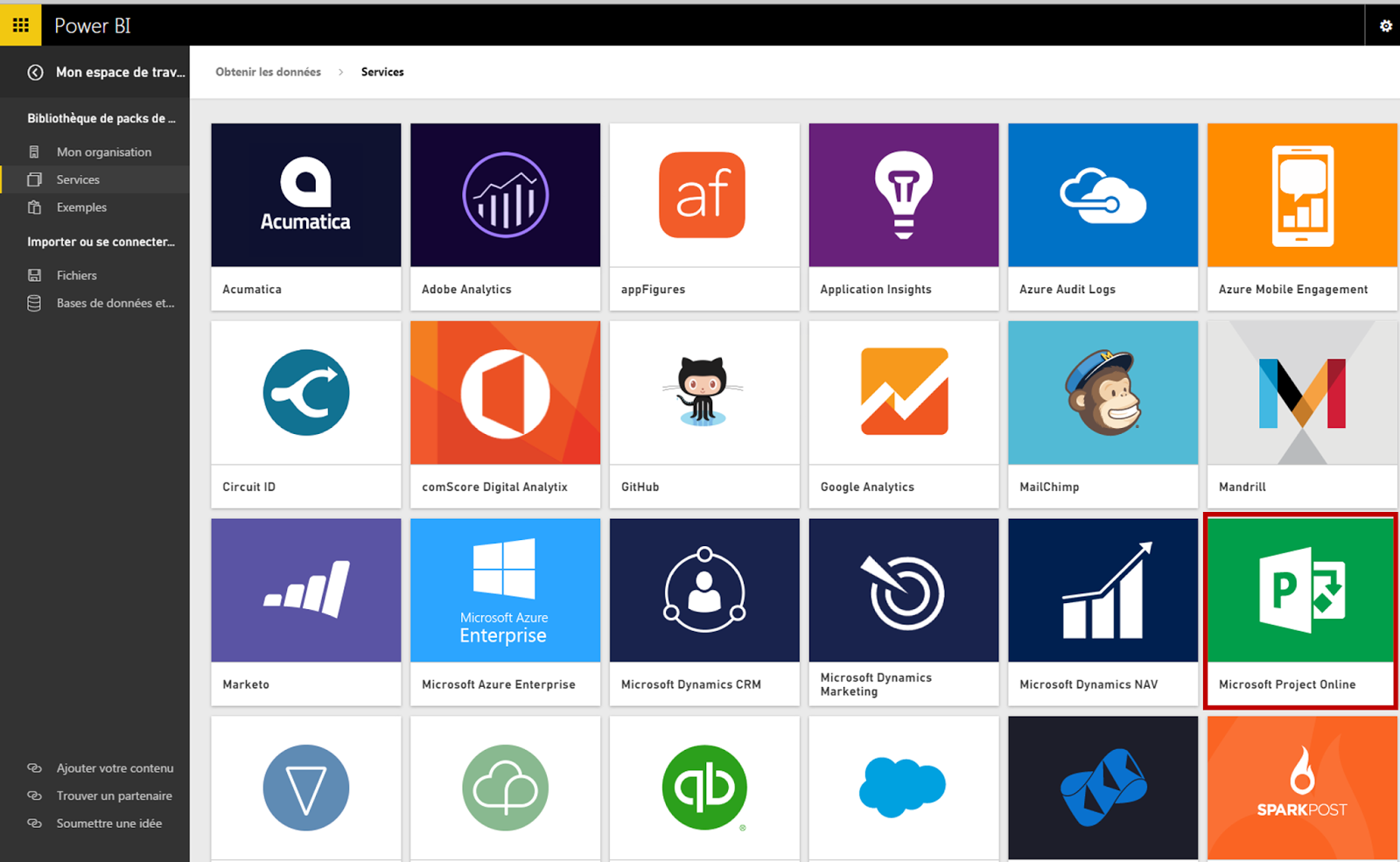Navigate back via Obtenir les données breadcrumb
The image size is (1400, 862).
(x=268, y=72)
